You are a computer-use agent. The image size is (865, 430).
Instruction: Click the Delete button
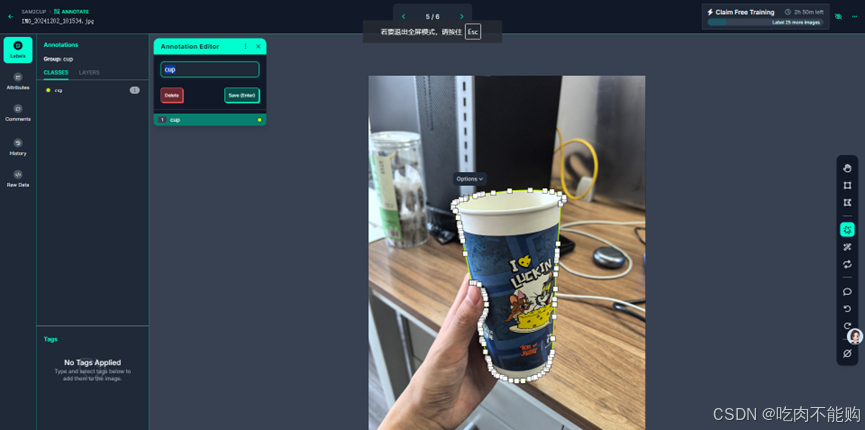coord(172,95)
